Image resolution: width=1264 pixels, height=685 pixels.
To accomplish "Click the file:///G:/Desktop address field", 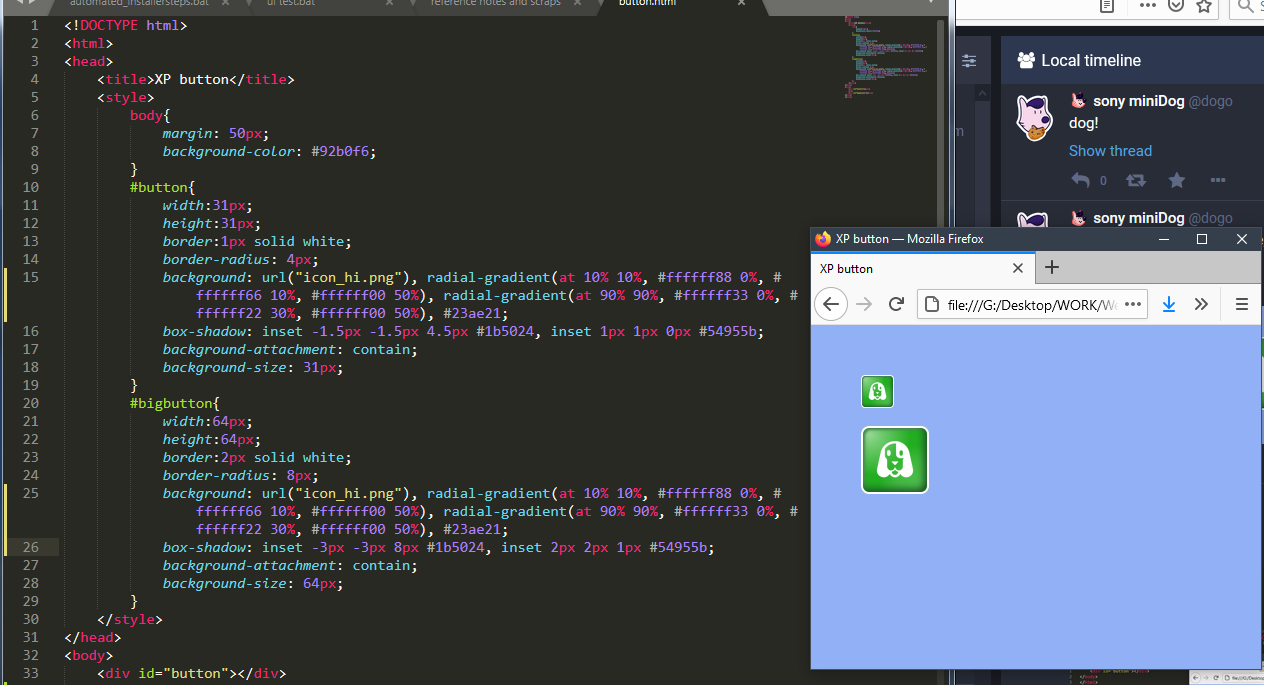I will (1030, 304).
